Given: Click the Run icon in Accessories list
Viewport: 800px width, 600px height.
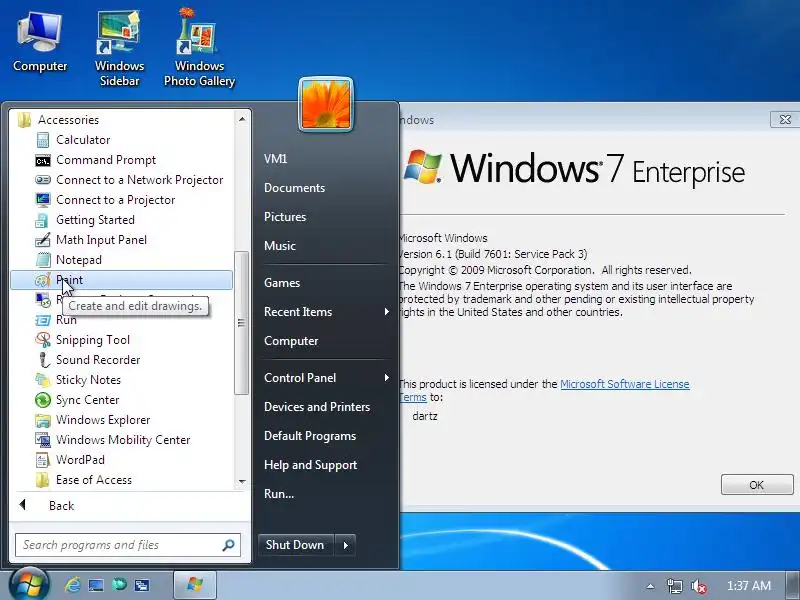Looking at the screenshot, I should click(43, 320).
